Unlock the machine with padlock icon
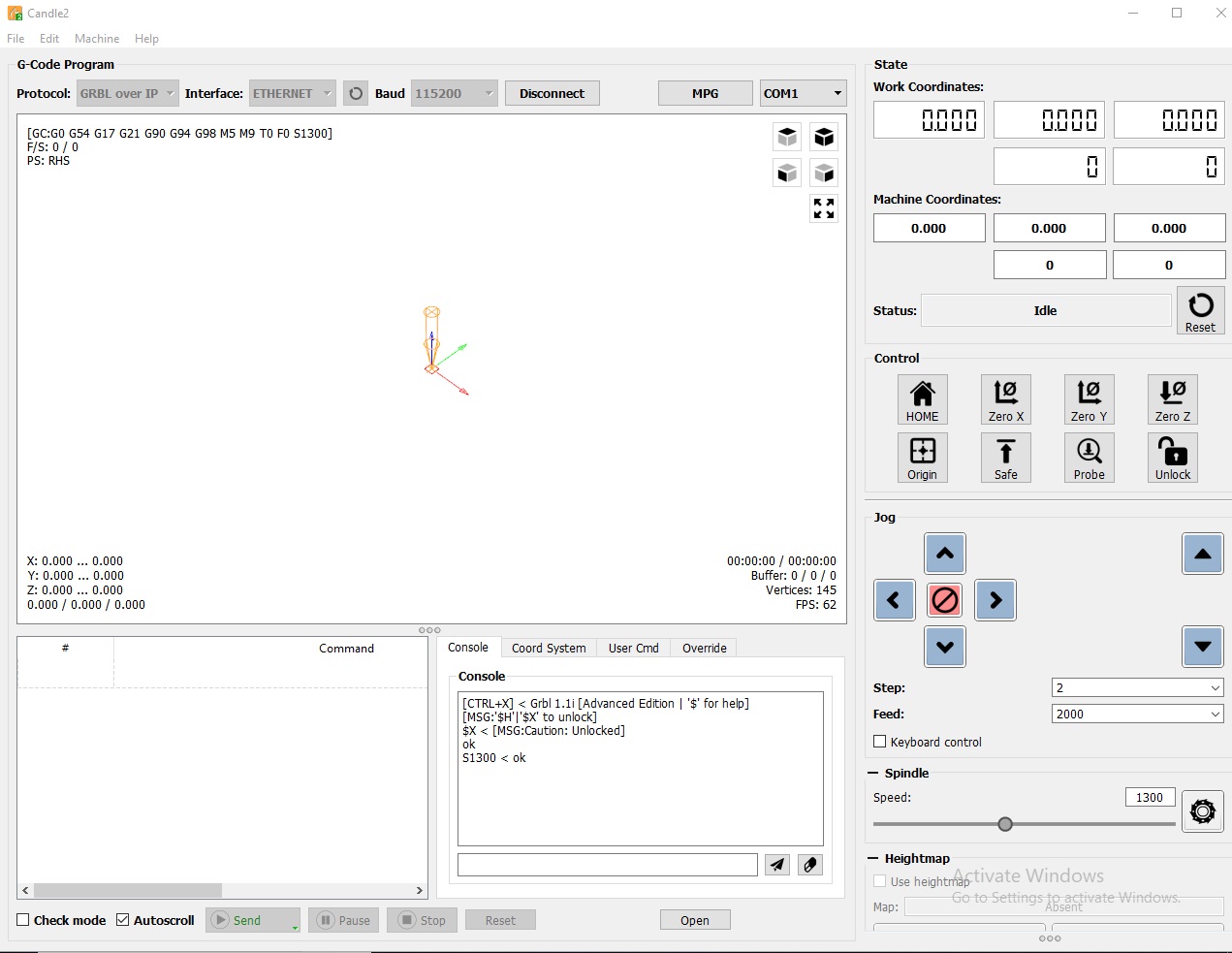 (1172, 458)
